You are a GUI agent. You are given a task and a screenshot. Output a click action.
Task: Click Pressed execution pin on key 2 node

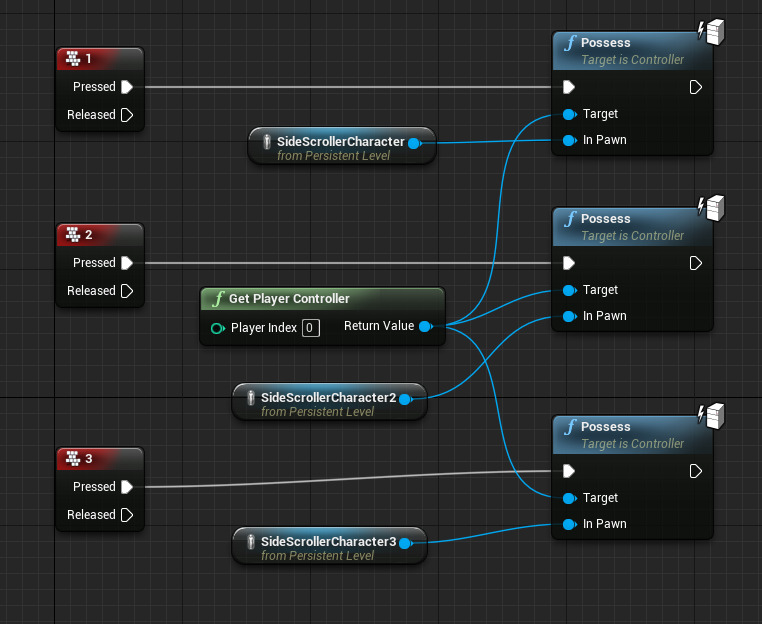pos(127,263)
